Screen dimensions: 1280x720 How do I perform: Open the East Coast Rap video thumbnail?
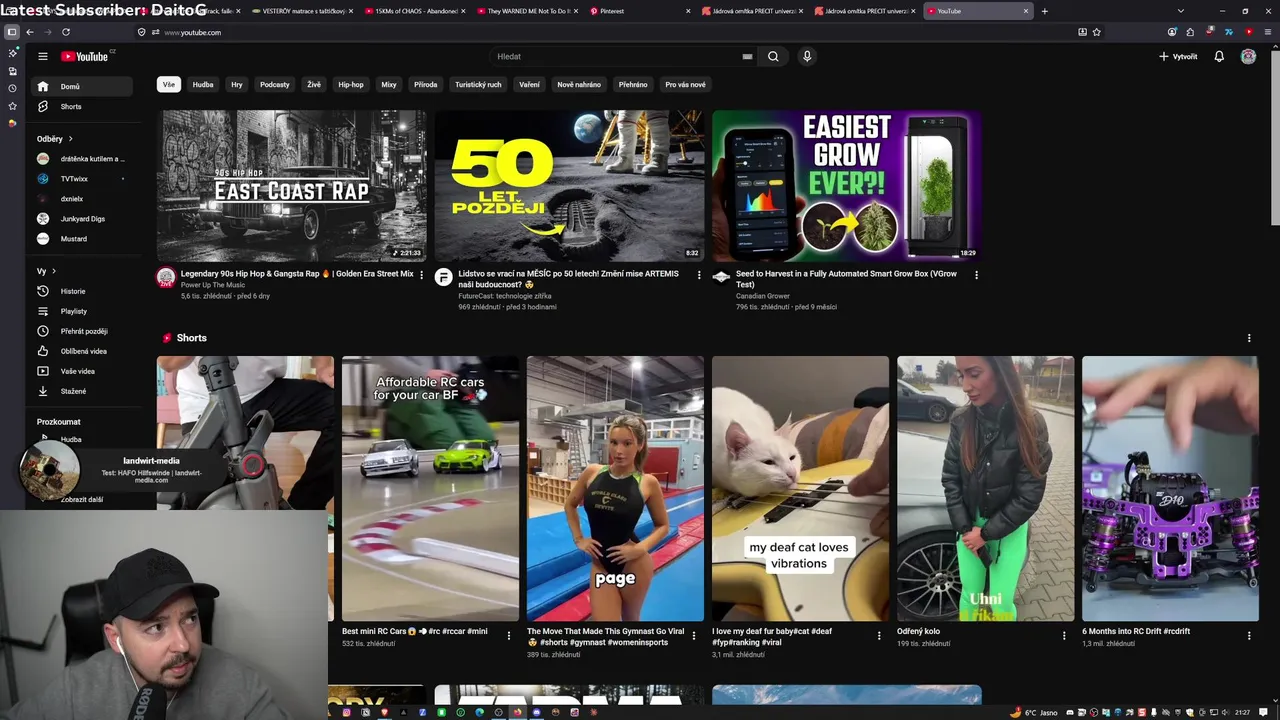tap(291, 186)
